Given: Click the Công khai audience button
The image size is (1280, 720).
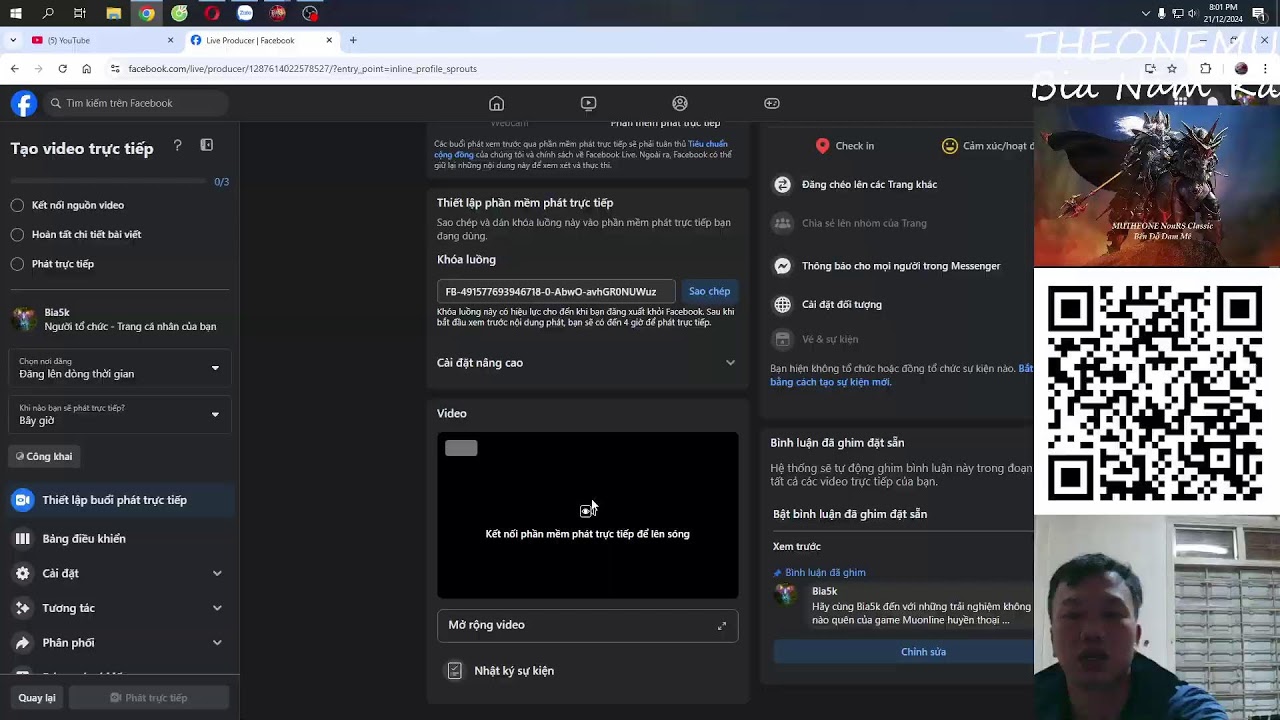Looking at the screenshot, I should (x=45, y=456).
